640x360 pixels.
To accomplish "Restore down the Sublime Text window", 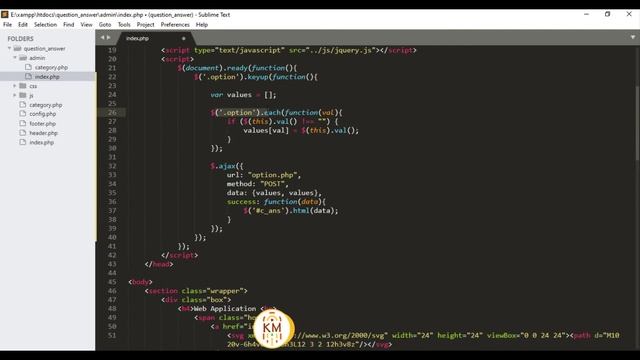I will point(608,14).
